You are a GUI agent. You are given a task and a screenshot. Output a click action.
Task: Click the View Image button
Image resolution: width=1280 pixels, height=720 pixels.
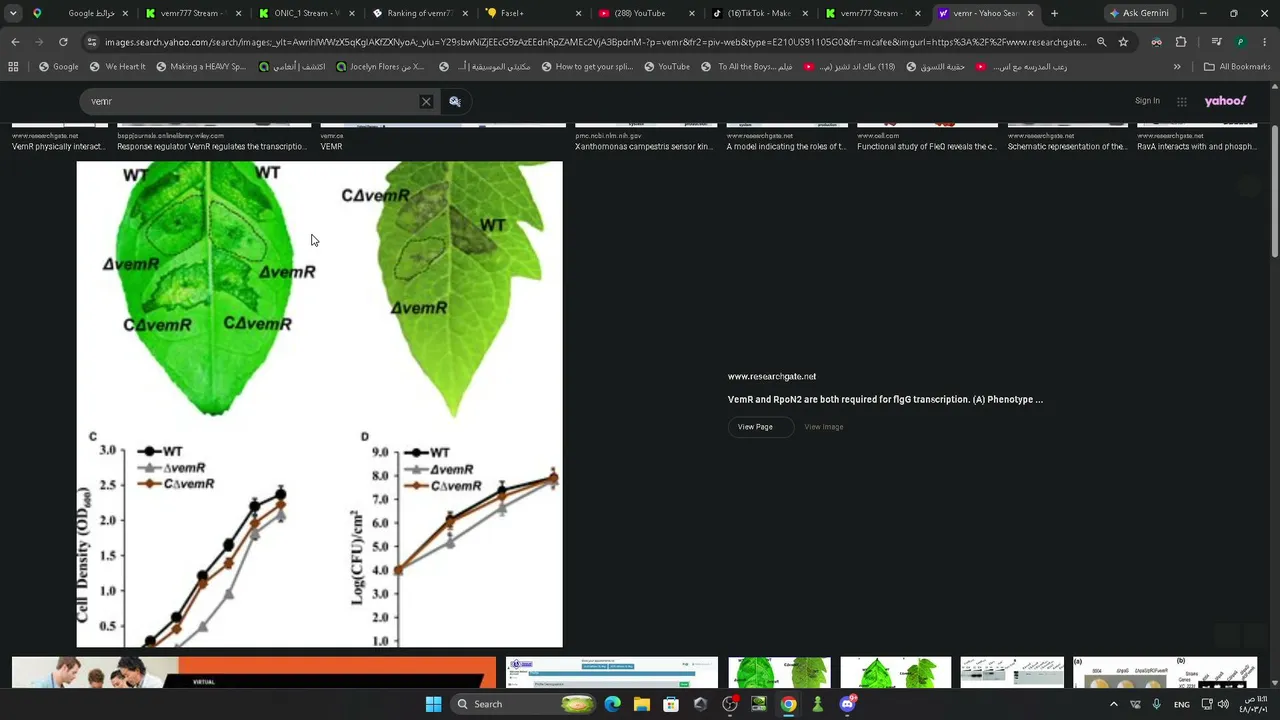[x=824, y=427]
